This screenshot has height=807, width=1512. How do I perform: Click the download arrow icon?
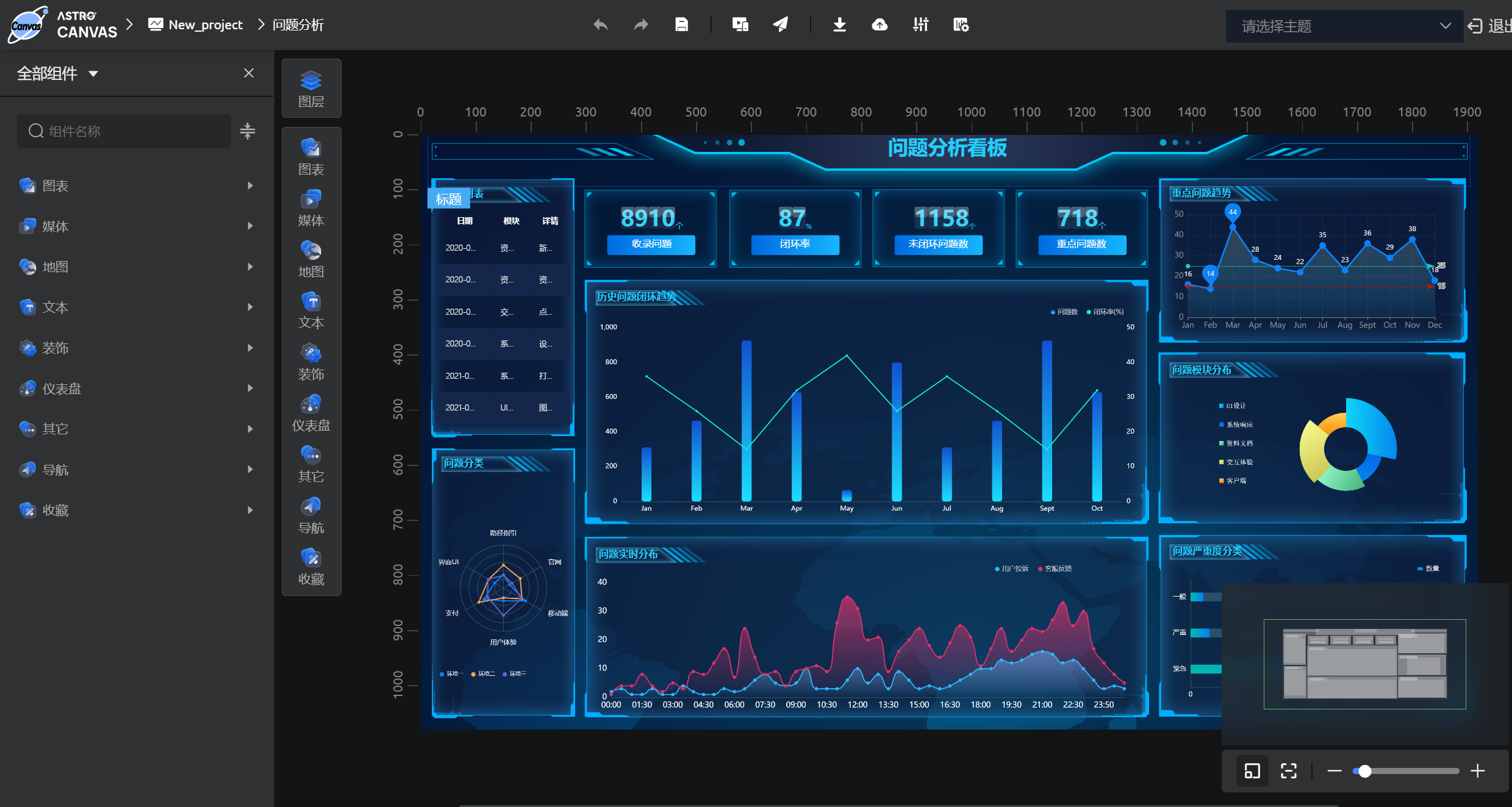click(839, 25)
